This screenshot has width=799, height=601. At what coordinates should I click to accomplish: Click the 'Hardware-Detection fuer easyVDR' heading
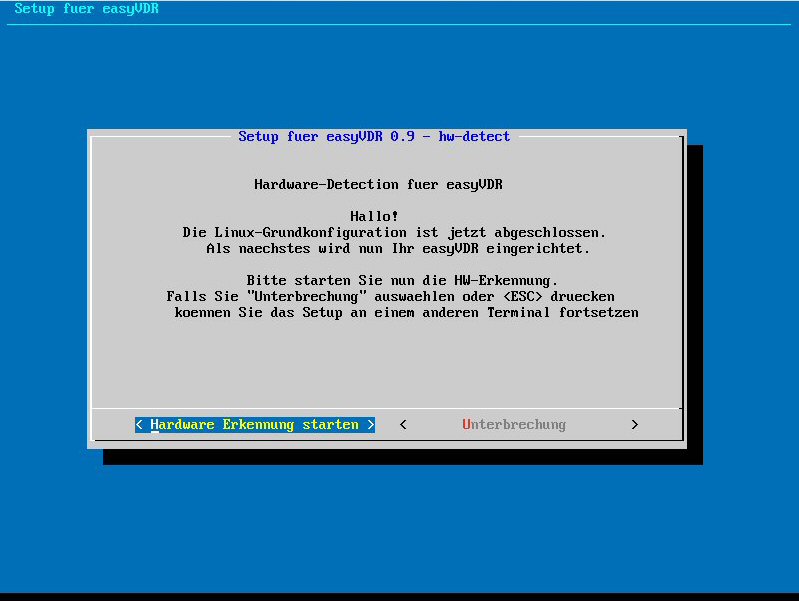[x=378, y=184]
